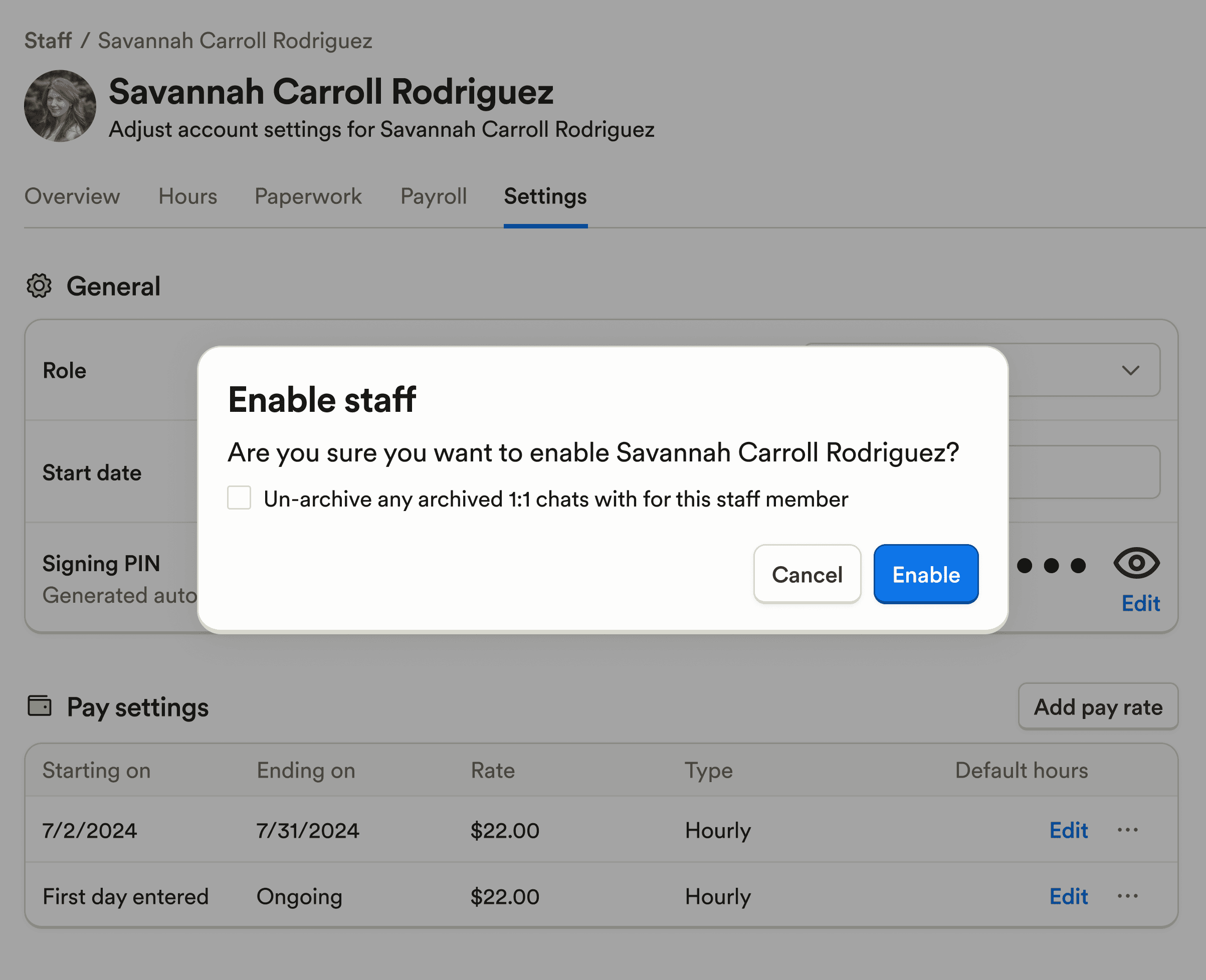Edit the ongoing hourly pay rate
This screenshot has height=980, width=1206.
[1068, 896]
